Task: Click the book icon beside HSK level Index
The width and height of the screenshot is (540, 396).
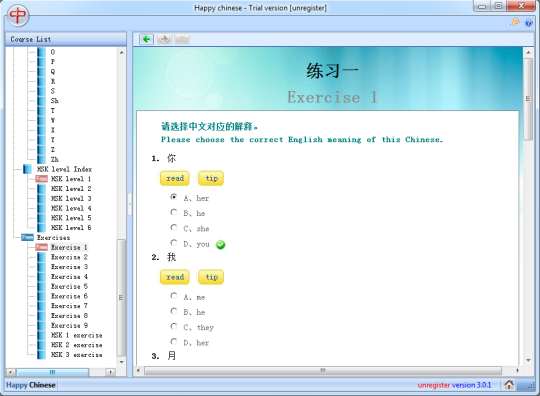Action: tap(28, 169)
